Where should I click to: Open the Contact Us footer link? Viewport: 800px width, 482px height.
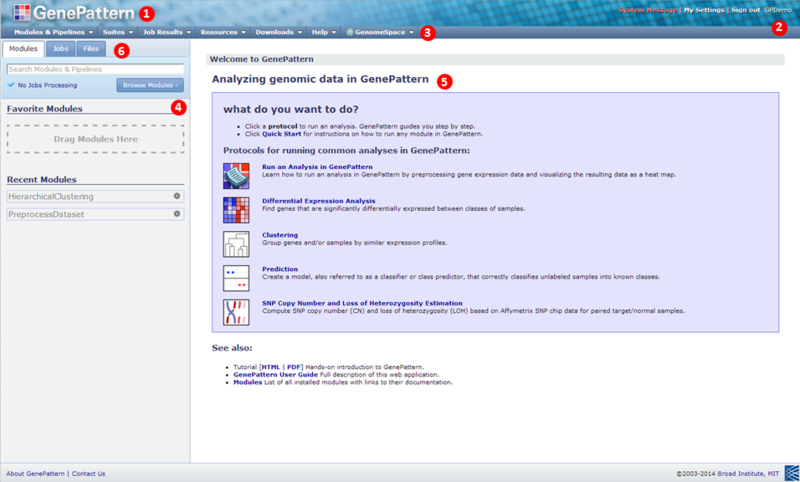[88, 473]
